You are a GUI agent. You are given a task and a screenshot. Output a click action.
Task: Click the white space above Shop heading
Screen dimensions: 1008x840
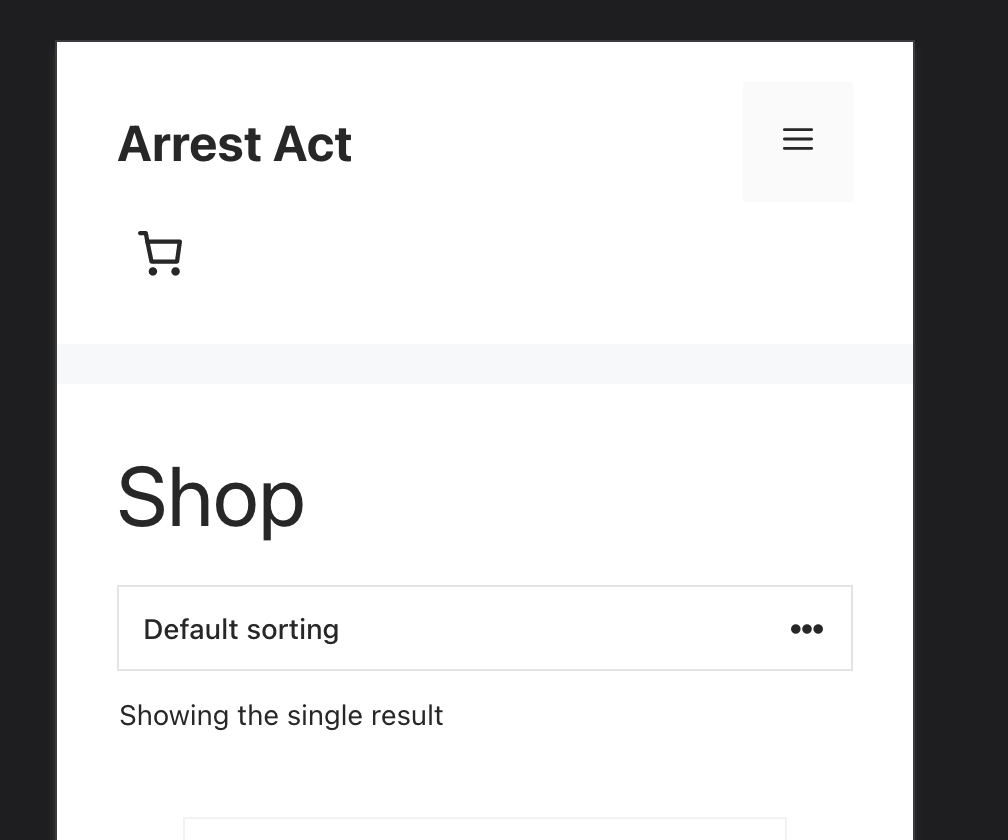pos(485,421)
